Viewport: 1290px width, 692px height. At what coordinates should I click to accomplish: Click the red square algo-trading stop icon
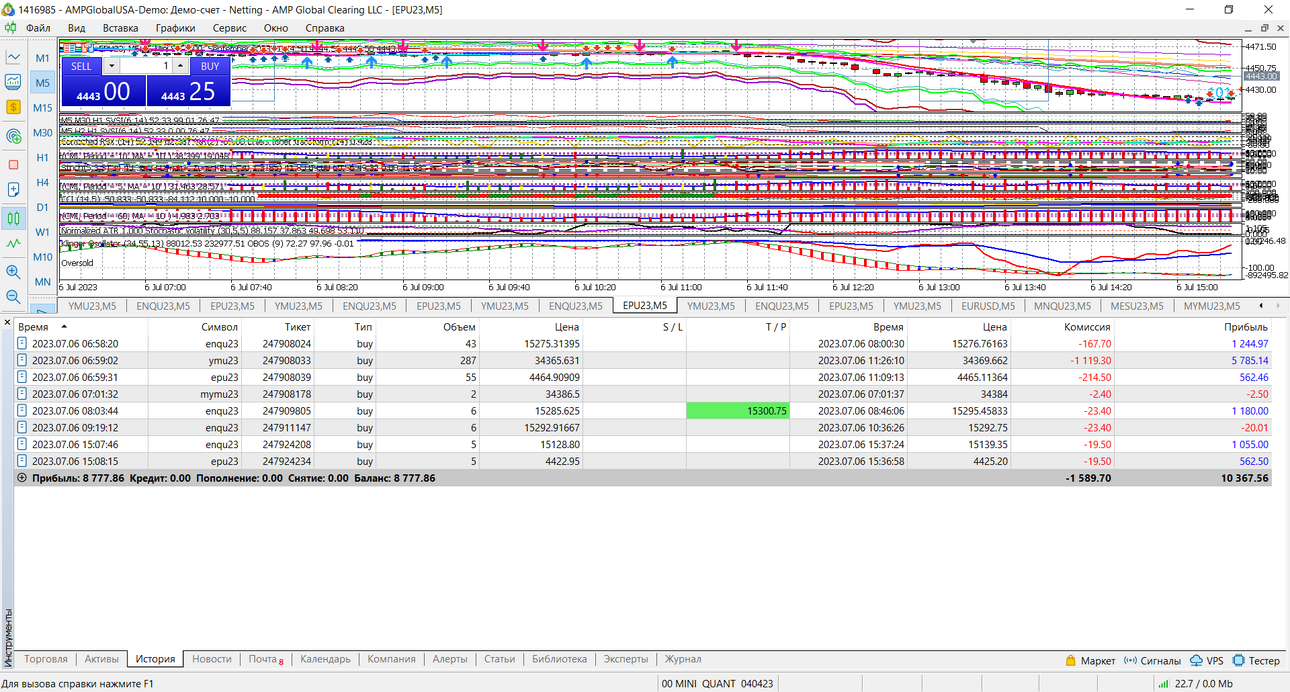14,164
